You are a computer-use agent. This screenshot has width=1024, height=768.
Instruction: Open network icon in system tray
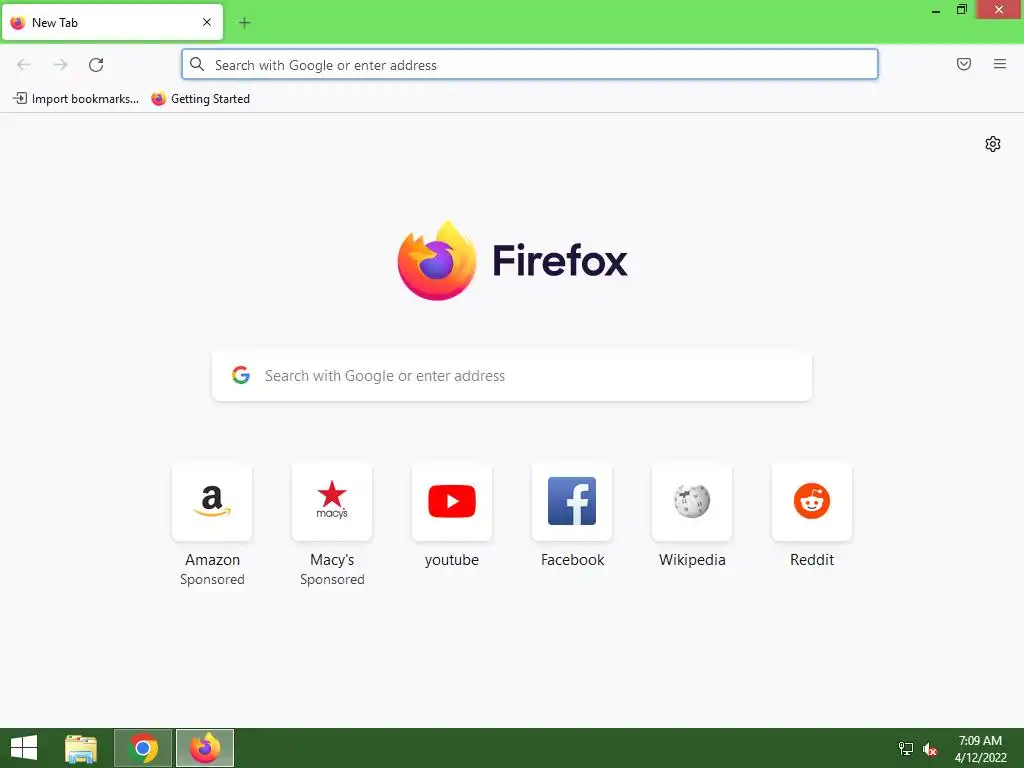(906, 748)
